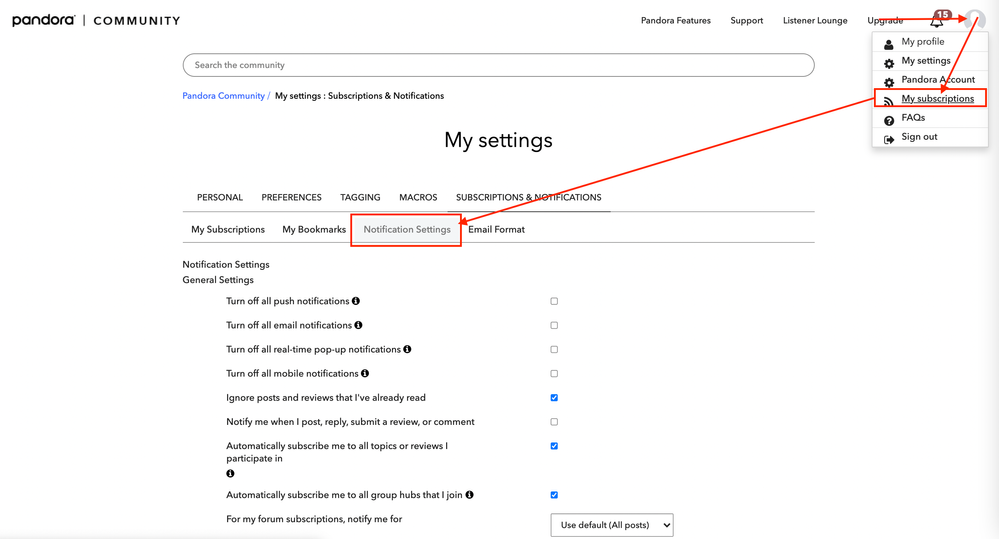
Task: Click the notification bell icon
Action: [937, 21]
